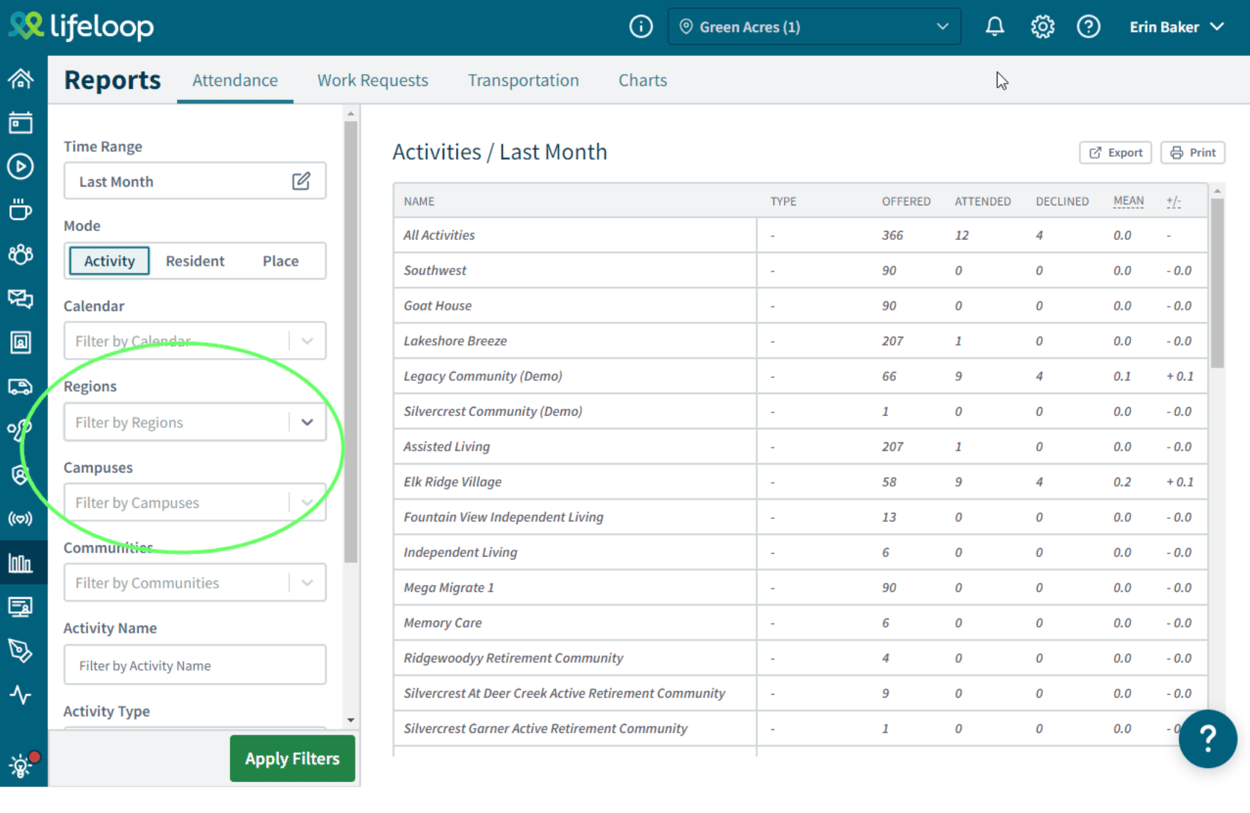Expand the Filter by Regions dropdown
This screenshot has height=813, width=1250.
[307, 423]
